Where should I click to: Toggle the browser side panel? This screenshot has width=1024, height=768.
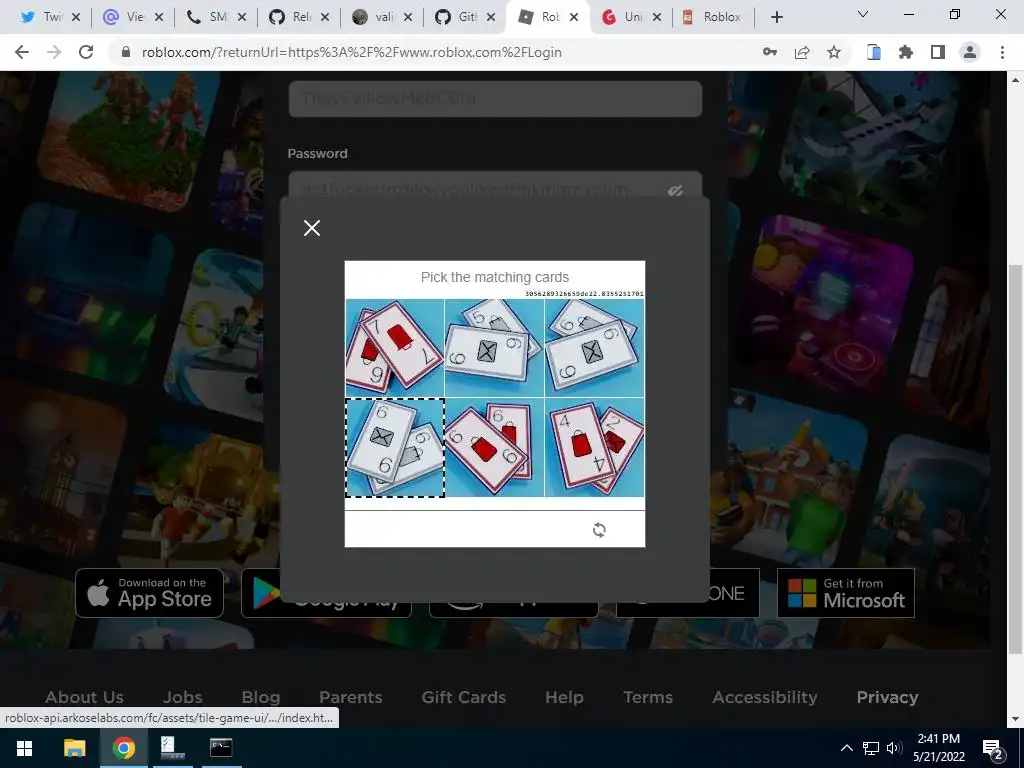[x=938, y=52]
